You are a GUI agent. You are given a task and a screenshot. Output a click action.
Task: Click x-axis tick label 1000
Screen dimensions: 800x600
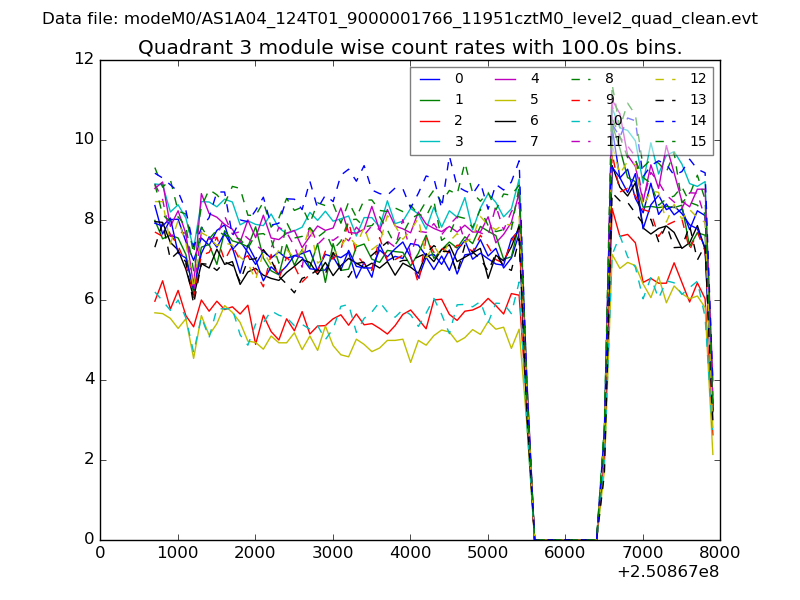[x=177, y=551]
